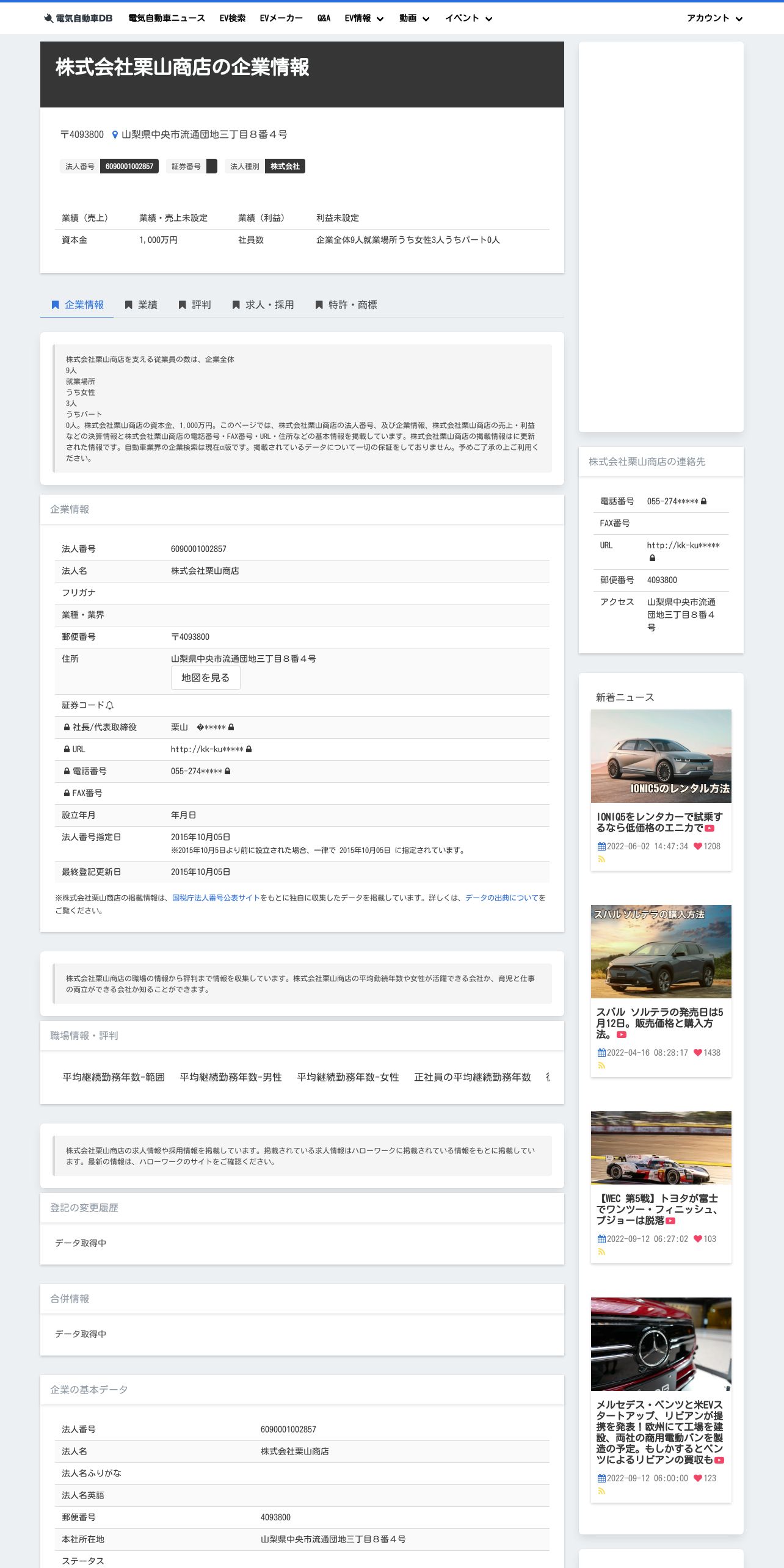Click lock icon under sidebar URL value
784x1568 pixels.
pyautogui.click(x=653, y=558)
